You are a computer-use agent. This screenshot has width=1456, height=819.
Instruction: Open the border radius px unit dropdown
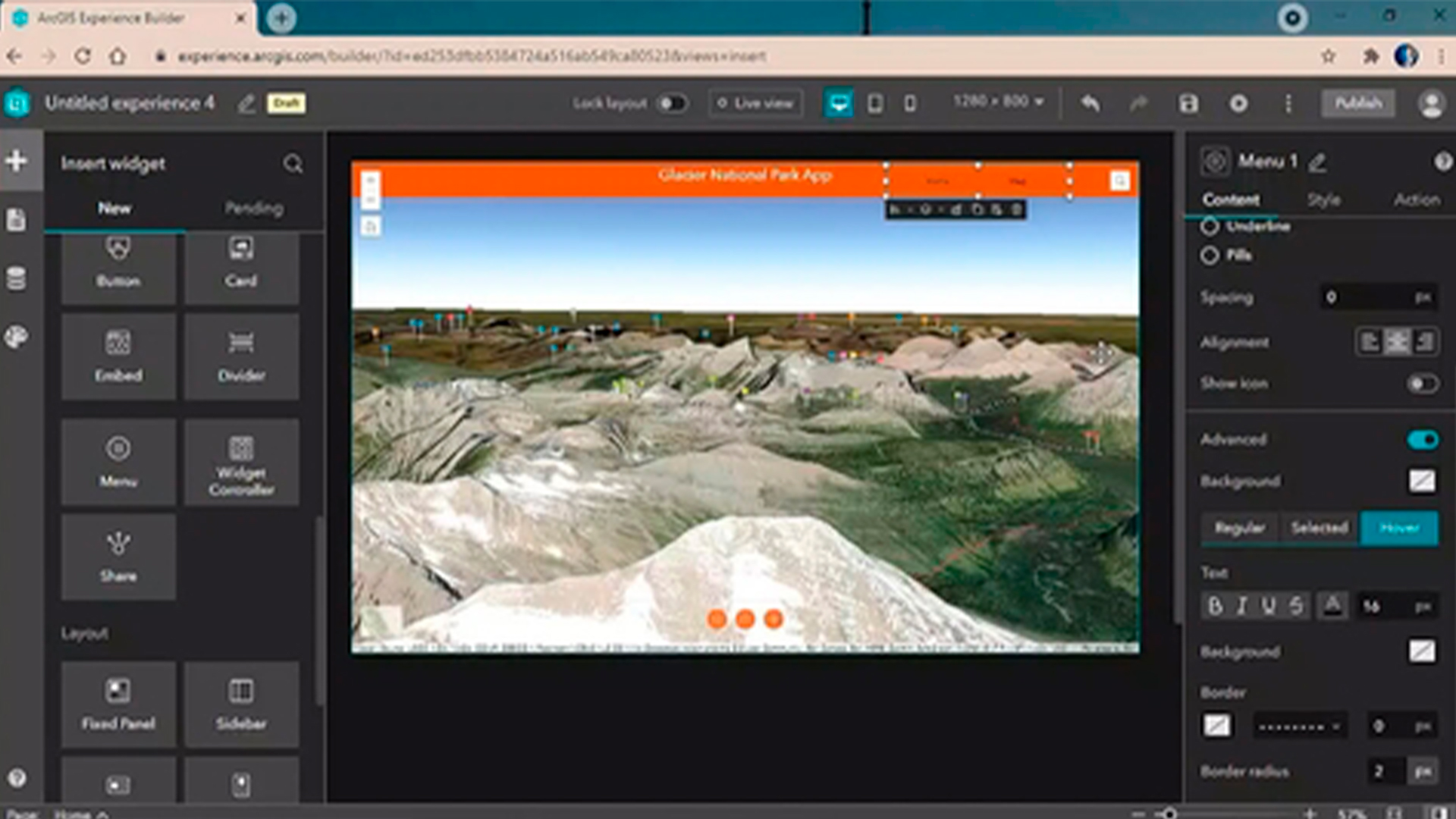1423,771
